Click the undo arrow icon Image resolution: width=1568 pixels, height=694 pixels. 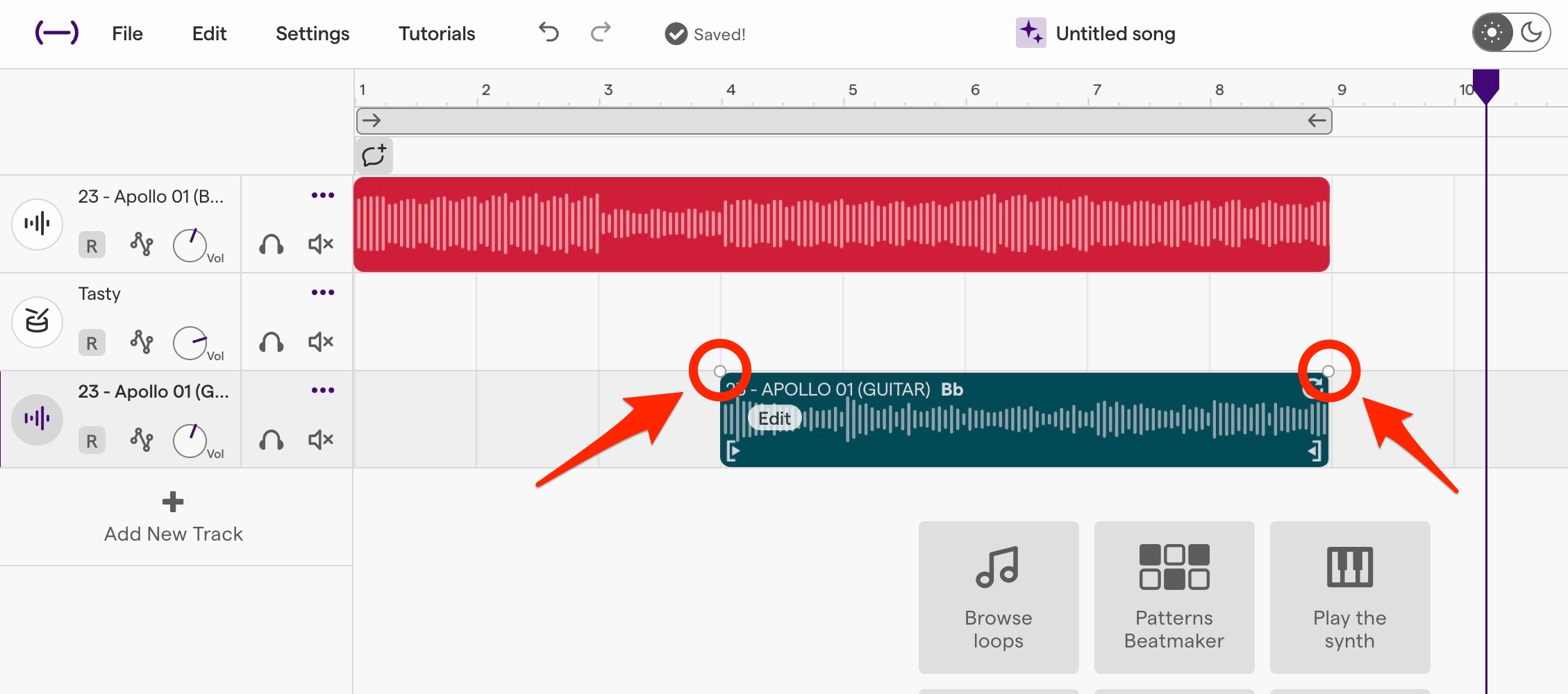(x=549, y=33)
